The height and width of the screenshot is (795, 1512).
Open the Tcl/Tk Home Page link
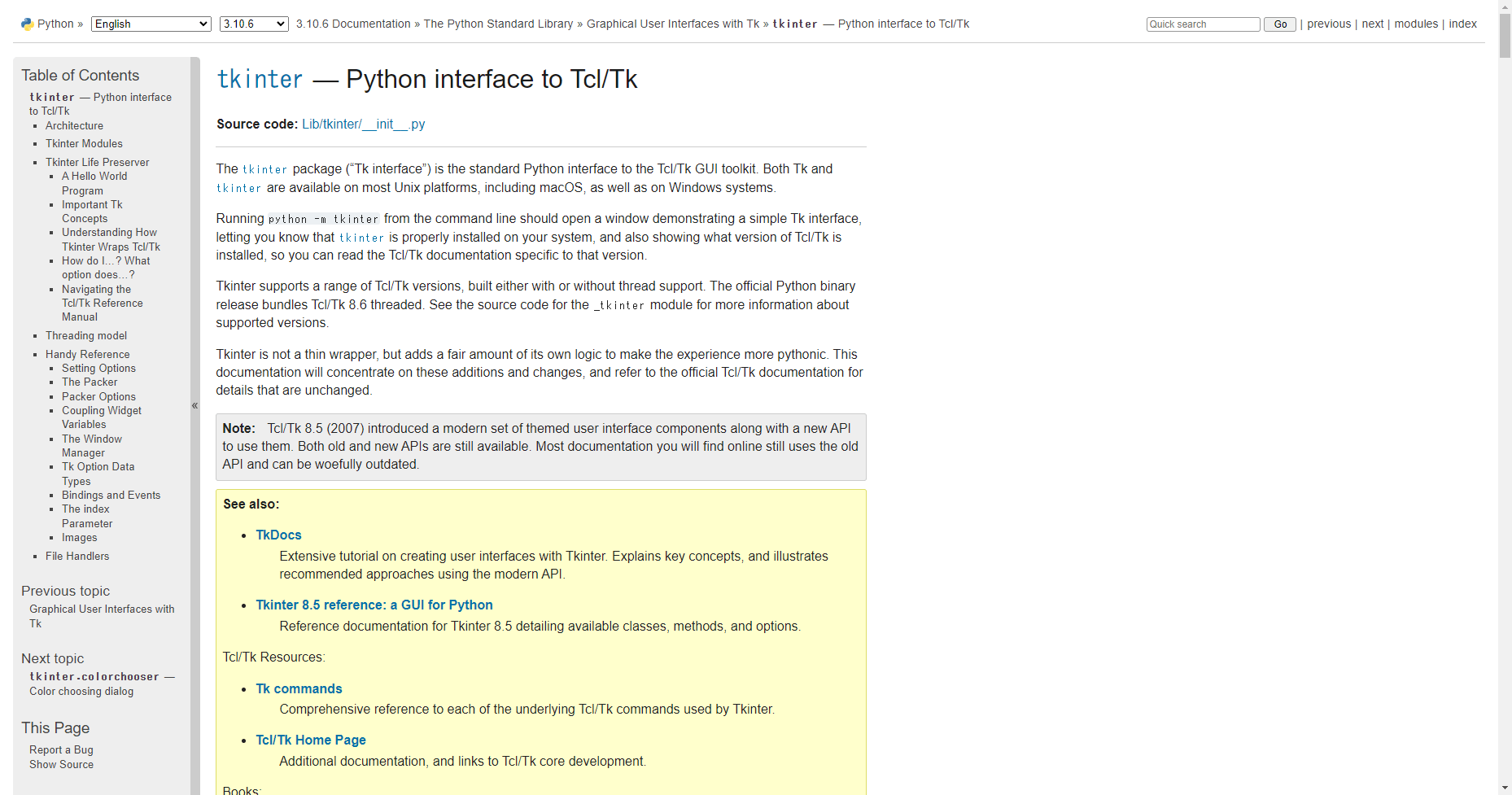311,740
